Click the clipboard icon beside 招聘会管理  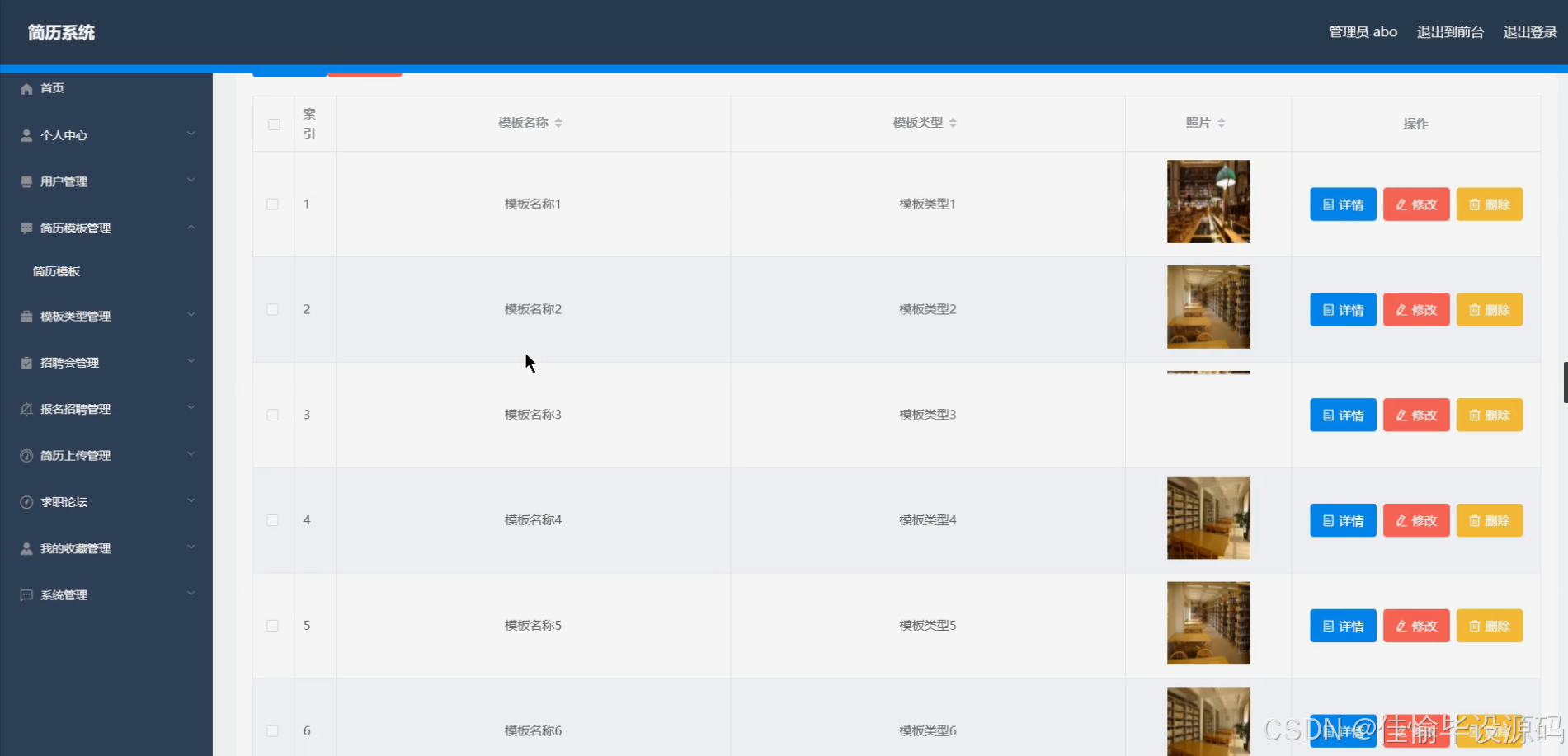26,363
